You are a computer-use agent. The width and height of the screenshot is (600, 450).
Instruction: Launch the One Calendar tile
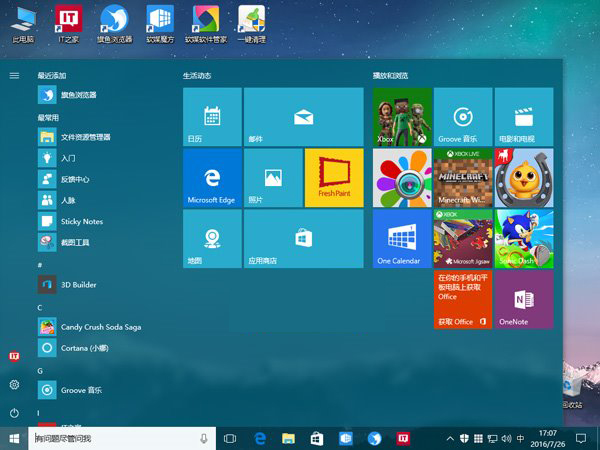tap(402, 238)
